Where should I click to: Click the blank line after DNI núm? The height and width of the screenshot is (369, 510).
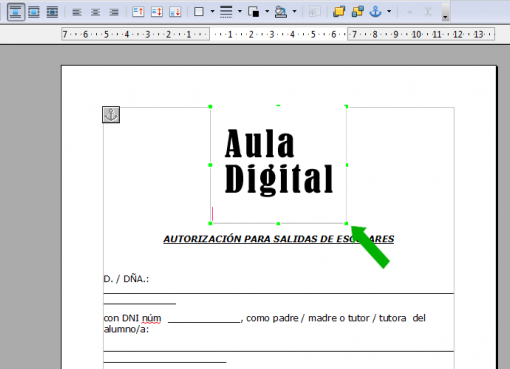[204, 321]
